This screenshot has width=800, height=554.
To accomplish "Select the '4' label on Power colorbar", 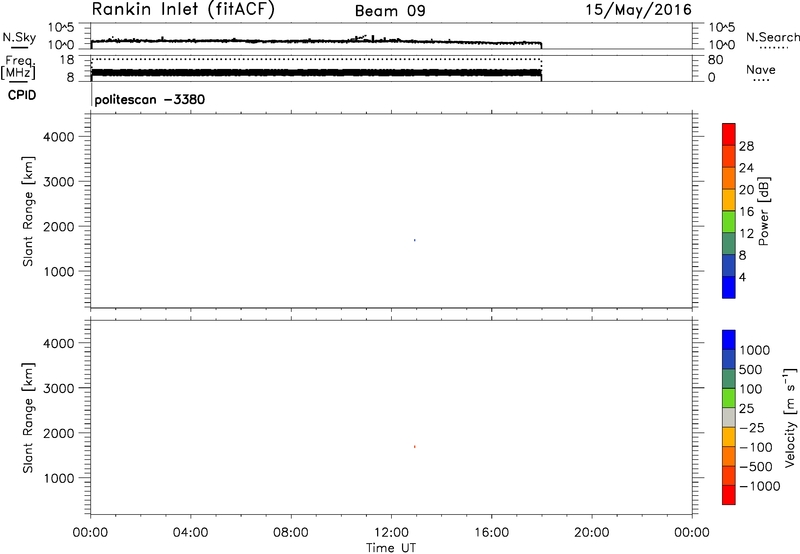I will 743,277.
